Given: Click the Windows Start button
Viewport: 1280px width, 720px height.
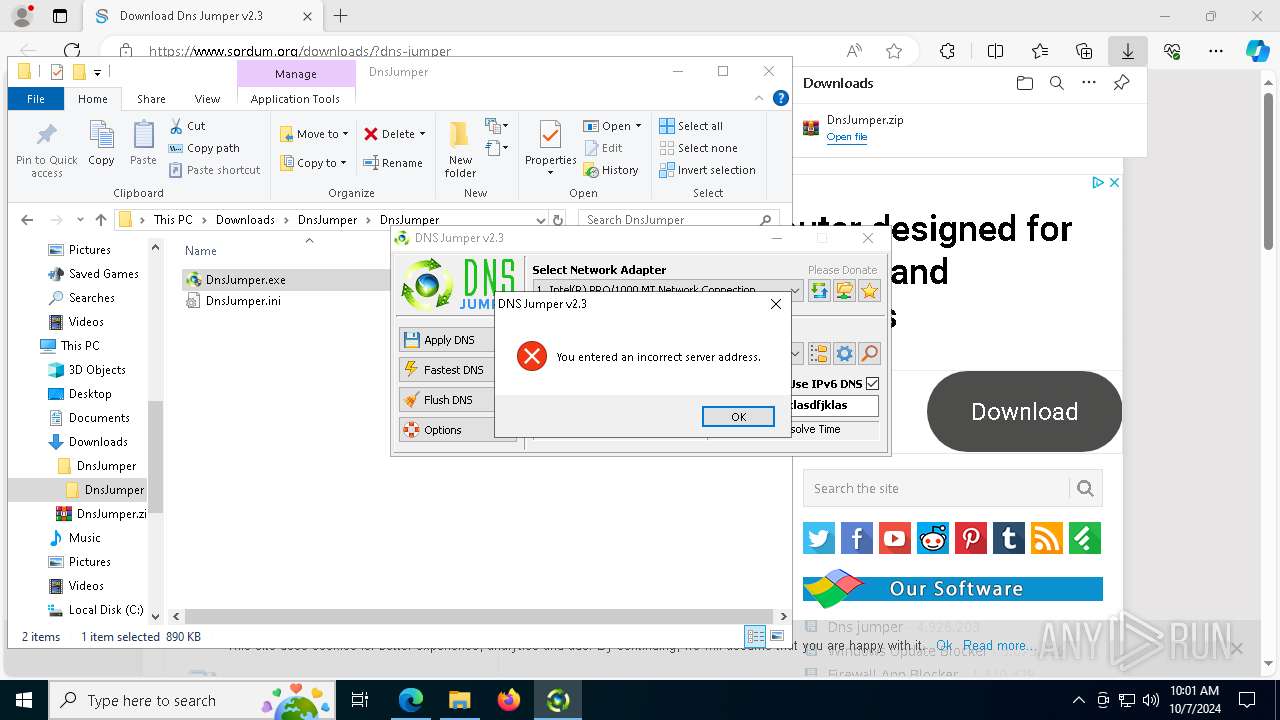Looking at the screenshot, I should pos(24,700).
